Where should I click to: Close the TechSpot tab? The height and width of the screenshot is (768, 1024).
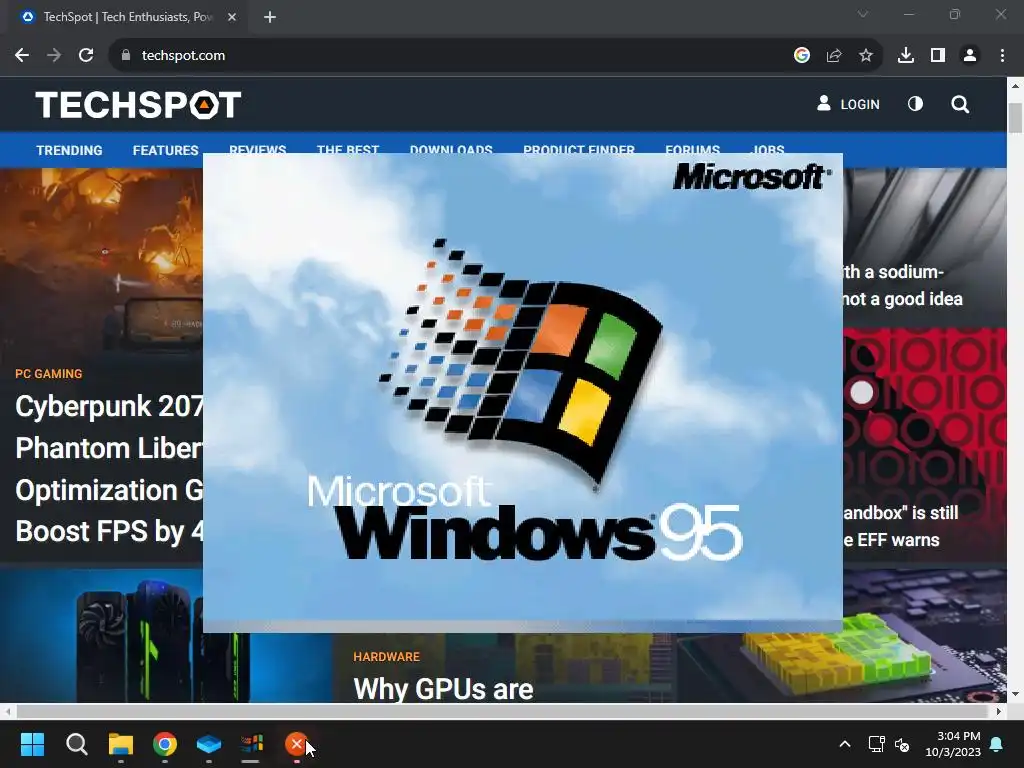click(x=232, y=17)
